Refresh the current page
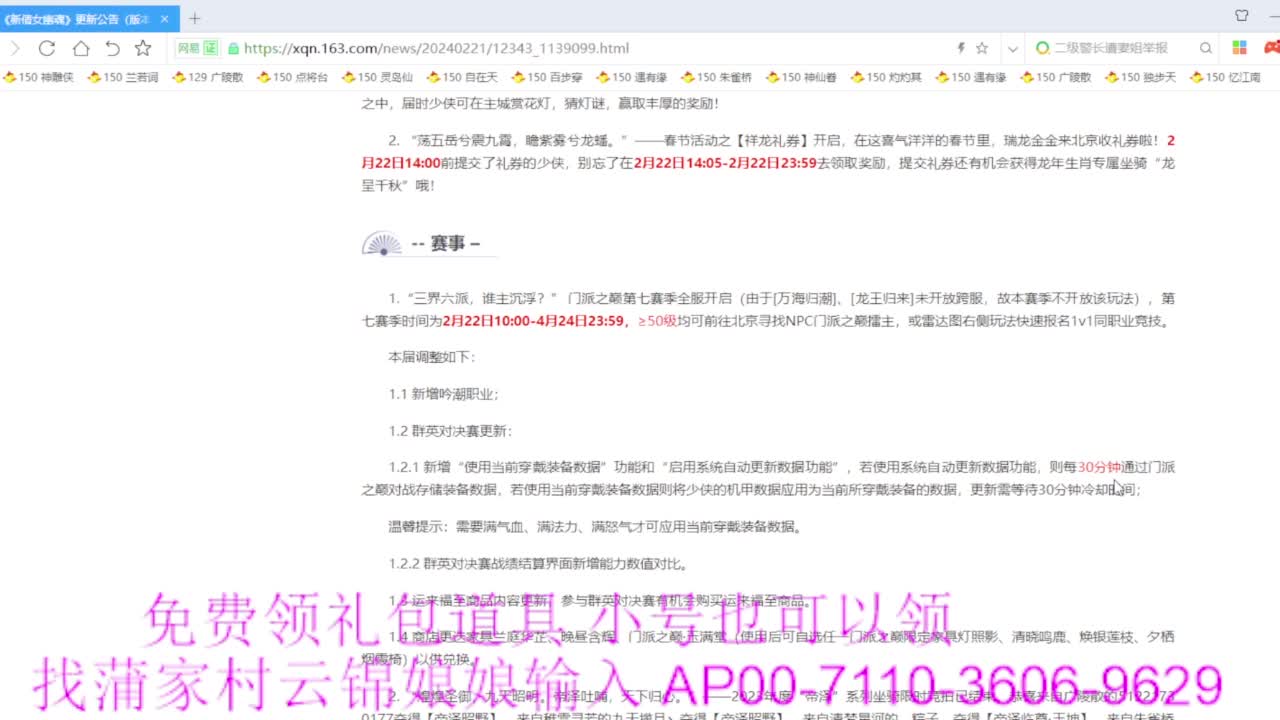The height and width of the screenshot is (720, 1280). (47, 47)
